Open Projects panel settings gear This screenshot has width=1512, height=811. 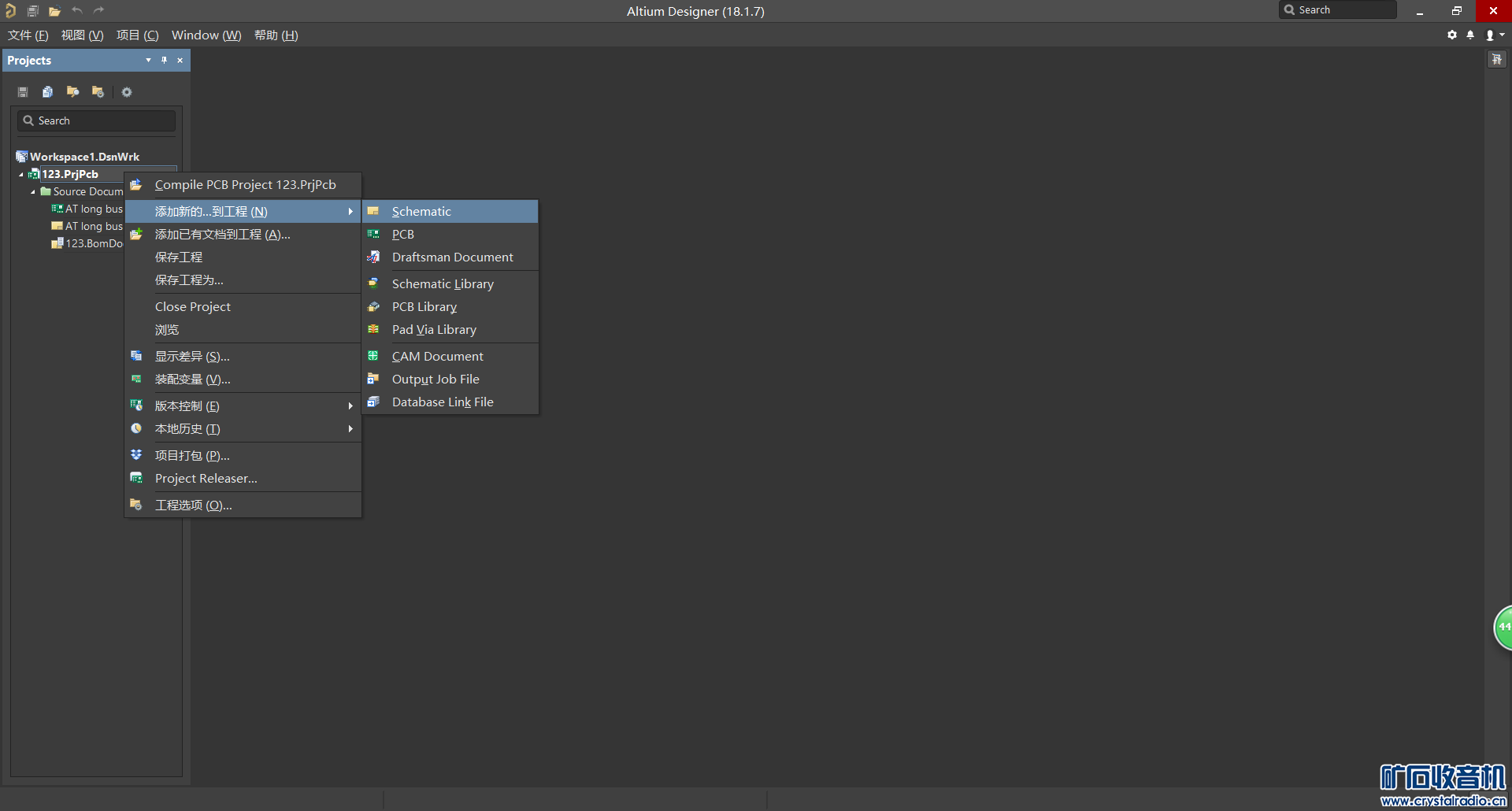[x=127, y=92]
